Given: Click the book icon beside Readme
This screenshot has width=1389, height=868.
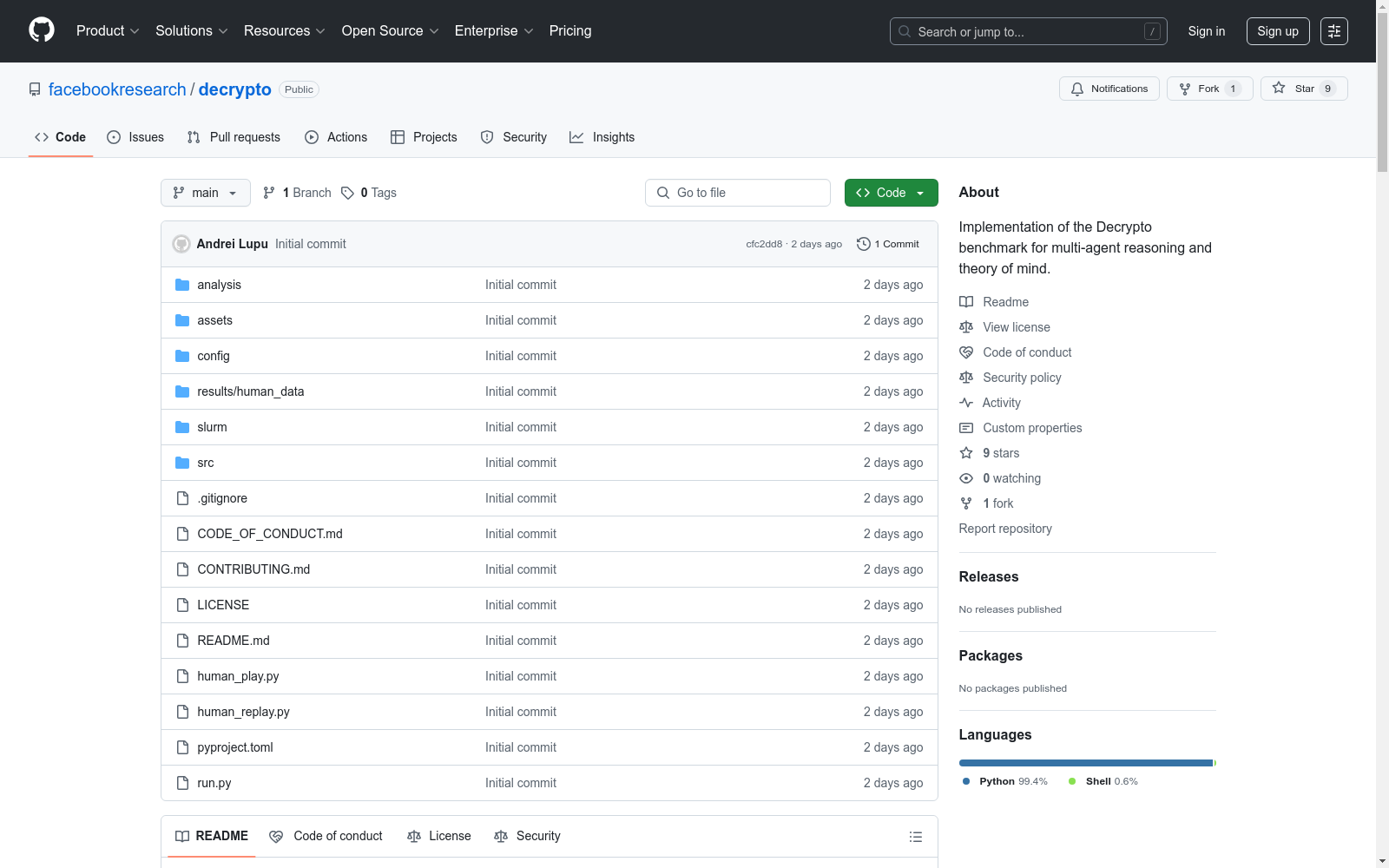Looking at the screenshot, I should 966,302.
